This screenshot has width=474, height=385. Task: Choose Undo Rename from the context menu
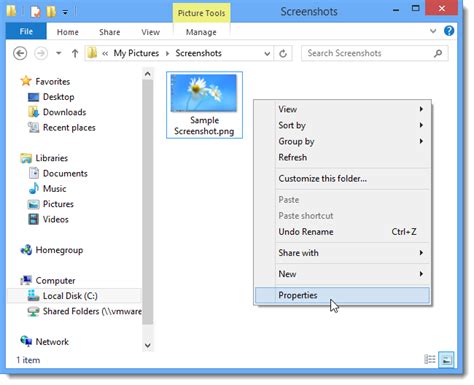click(343, 232)
